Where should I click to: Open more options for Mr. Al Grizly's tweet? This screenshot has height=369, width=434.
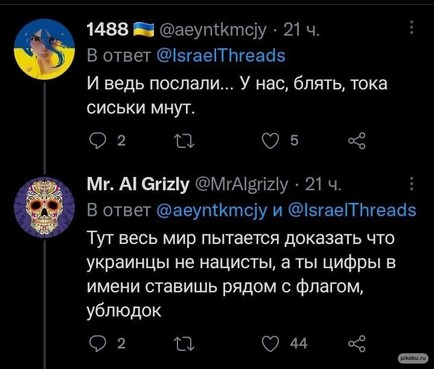pos(412,184)
